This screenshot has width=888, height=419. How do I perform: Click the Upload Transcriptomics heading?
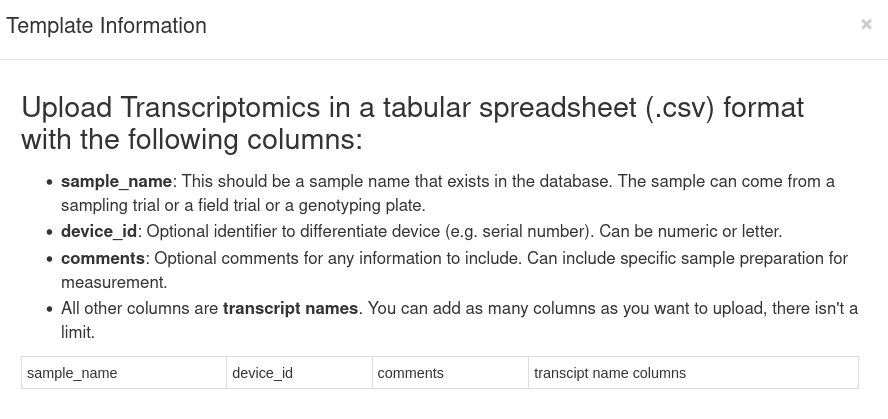(412, 123)
